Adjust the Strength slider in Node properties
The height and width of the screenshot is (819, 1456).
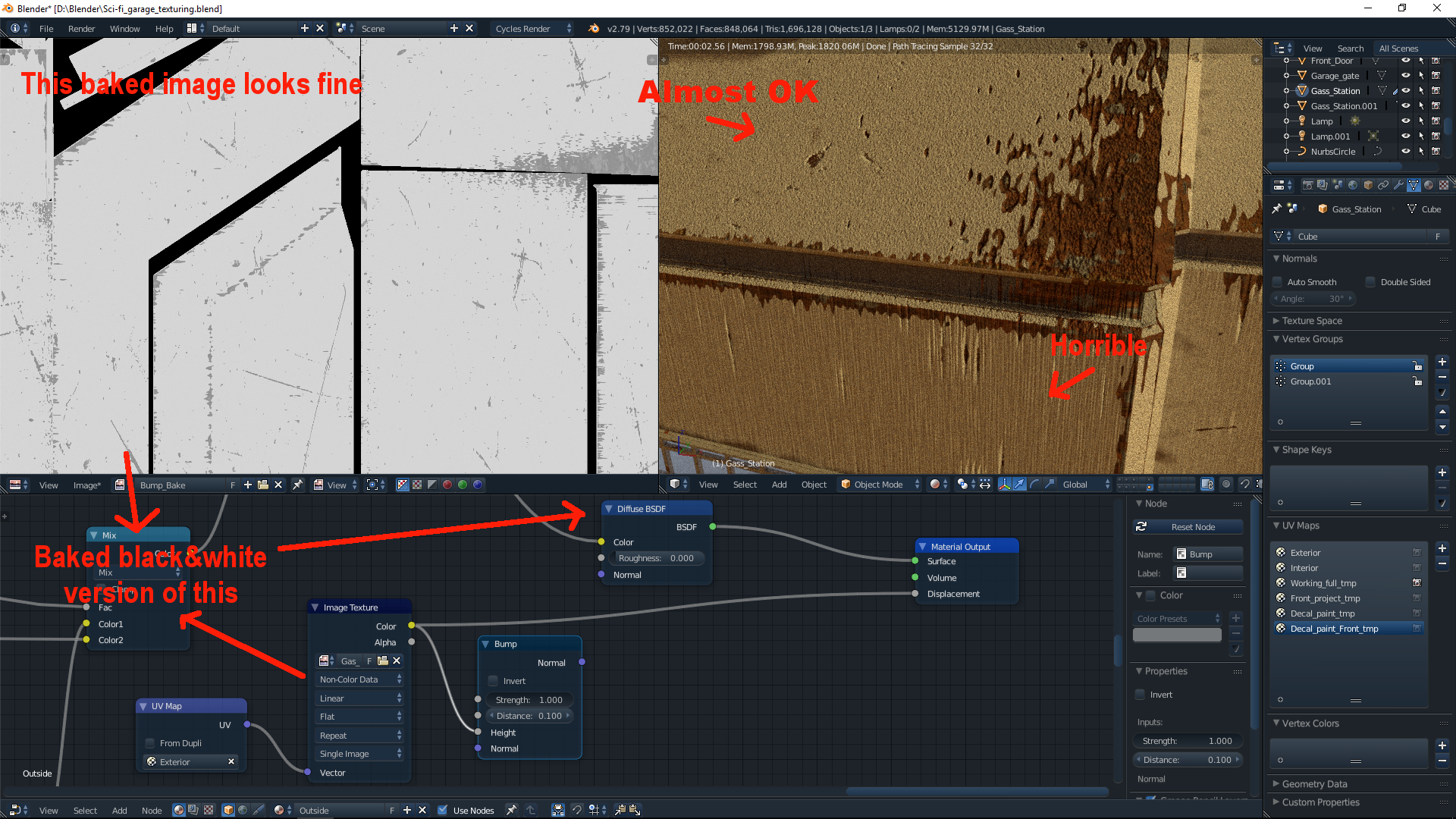(x=1188, y=741)
